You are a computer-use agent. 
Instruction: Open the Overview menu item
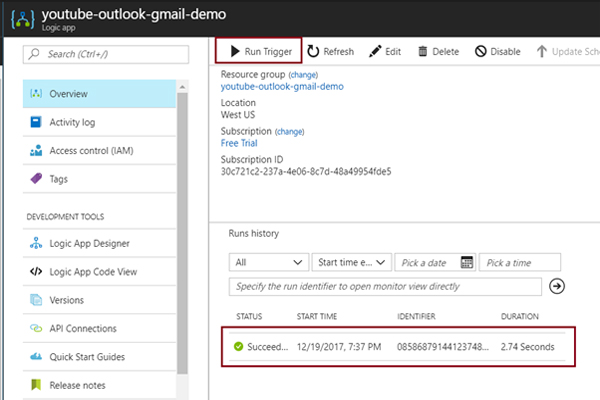(68, 94)
